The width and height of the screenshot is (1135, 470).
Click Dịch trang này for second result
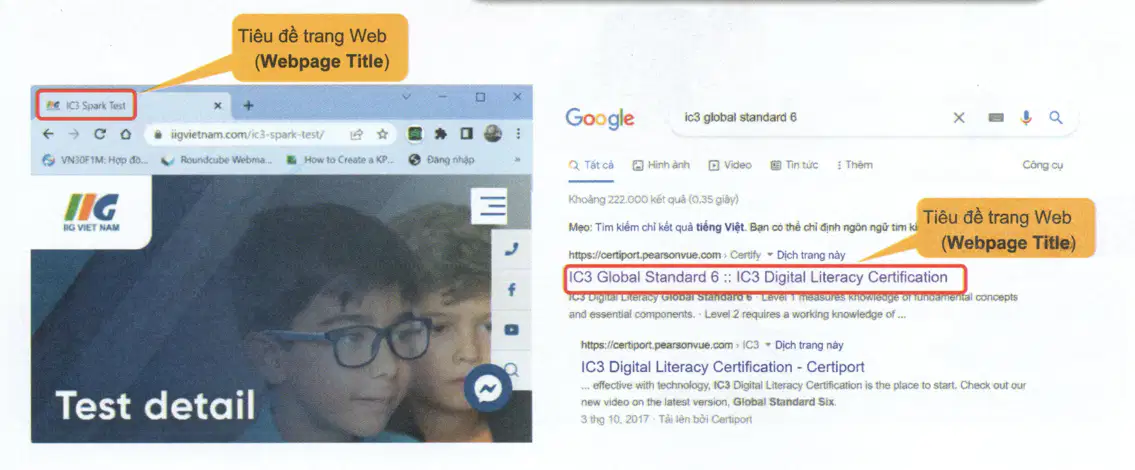pyautogui.click(x=809, y=345)
